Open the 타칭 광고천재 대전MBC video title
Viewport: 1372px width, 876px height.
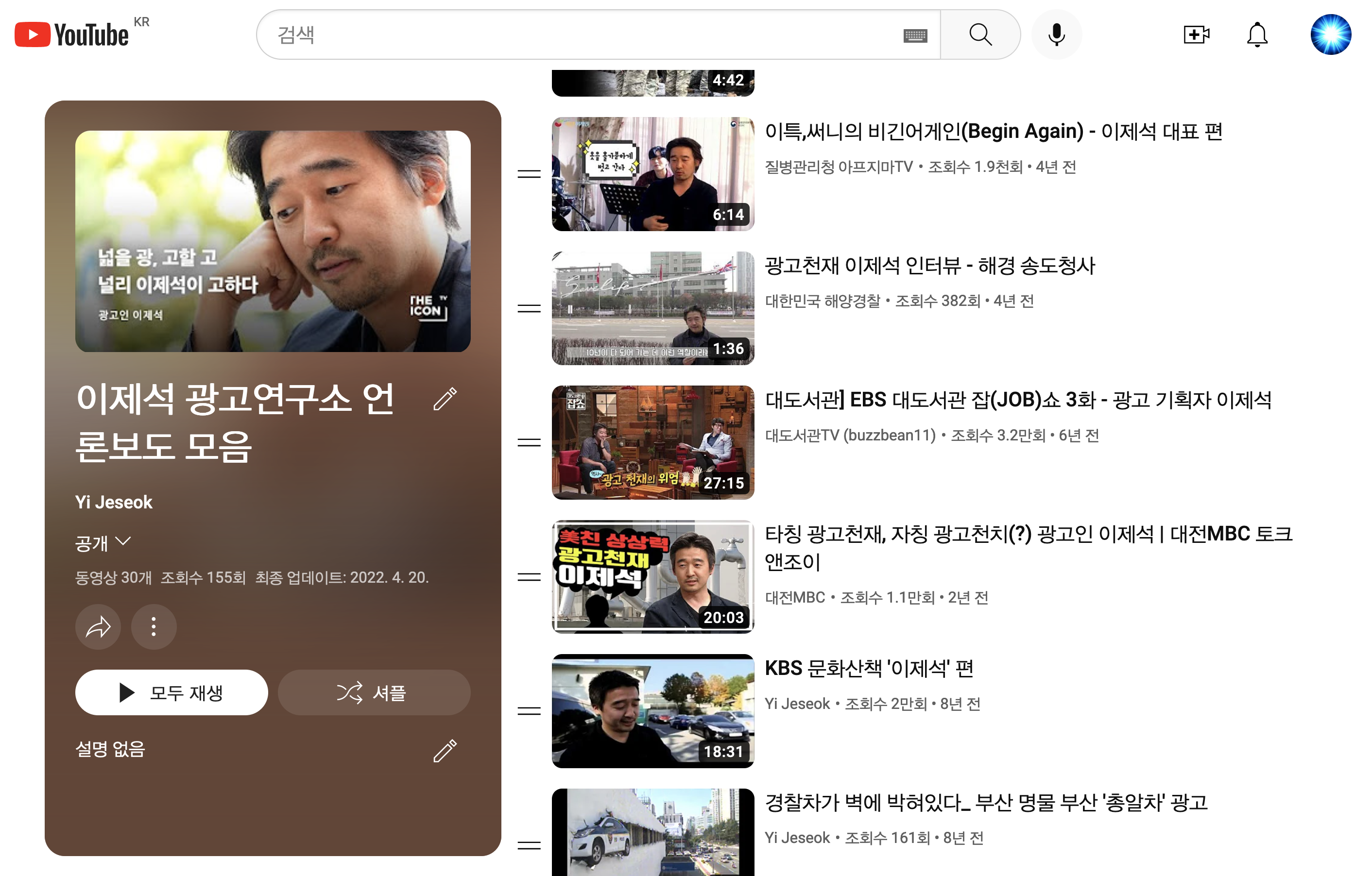click(1029, 548)
